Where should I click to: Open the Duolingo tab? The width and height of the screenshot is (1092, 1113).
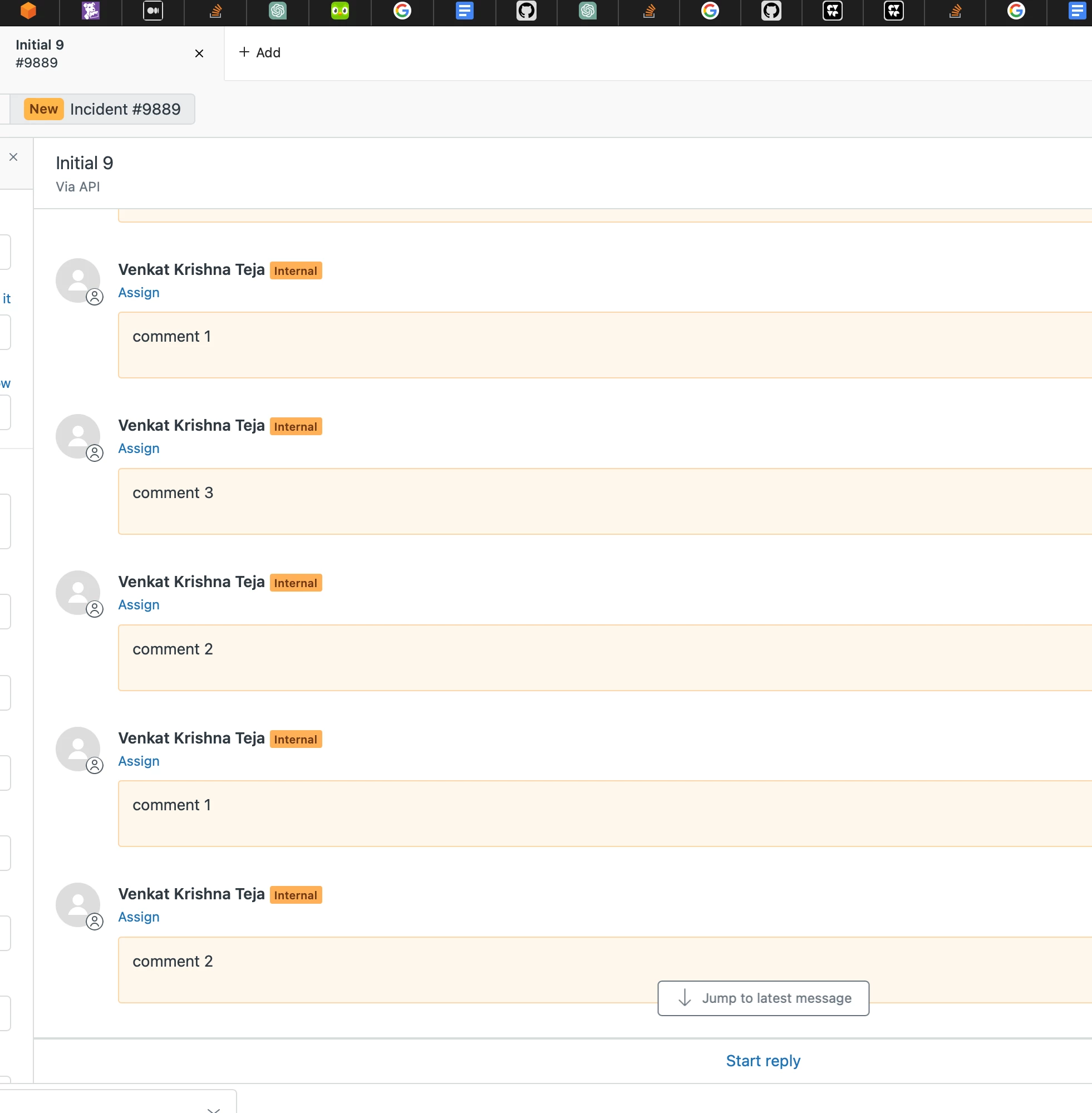click(340, 11)
